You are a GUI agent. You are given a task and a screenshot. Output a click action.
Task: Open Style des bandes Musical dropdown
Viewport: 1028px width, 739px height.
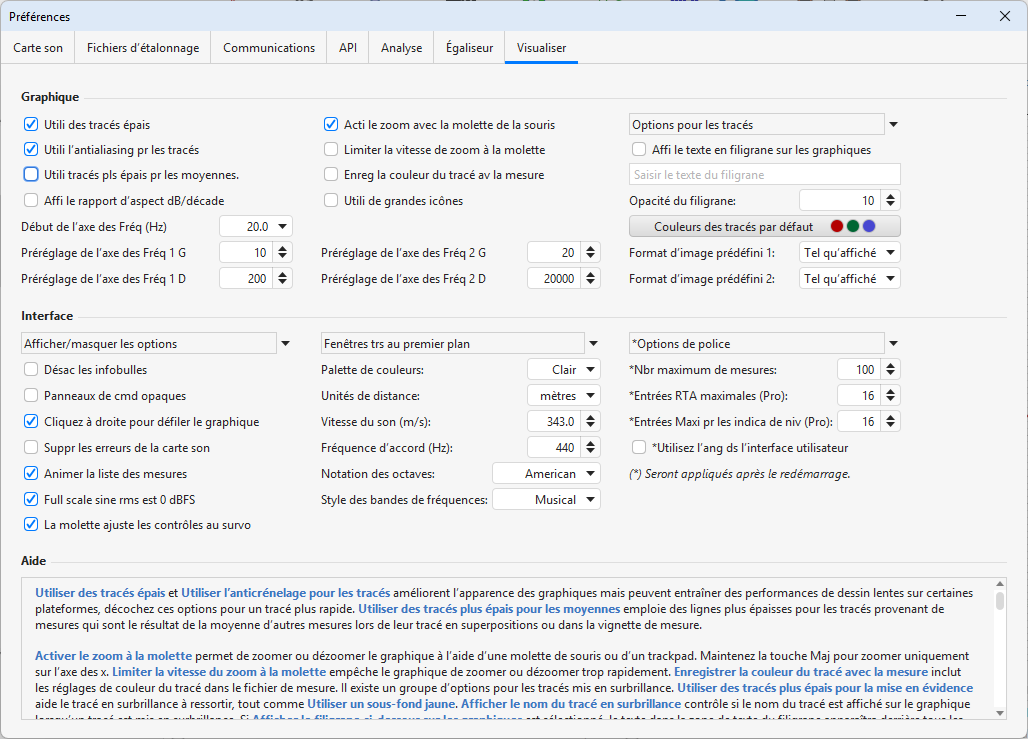click(x=546, y=500)
